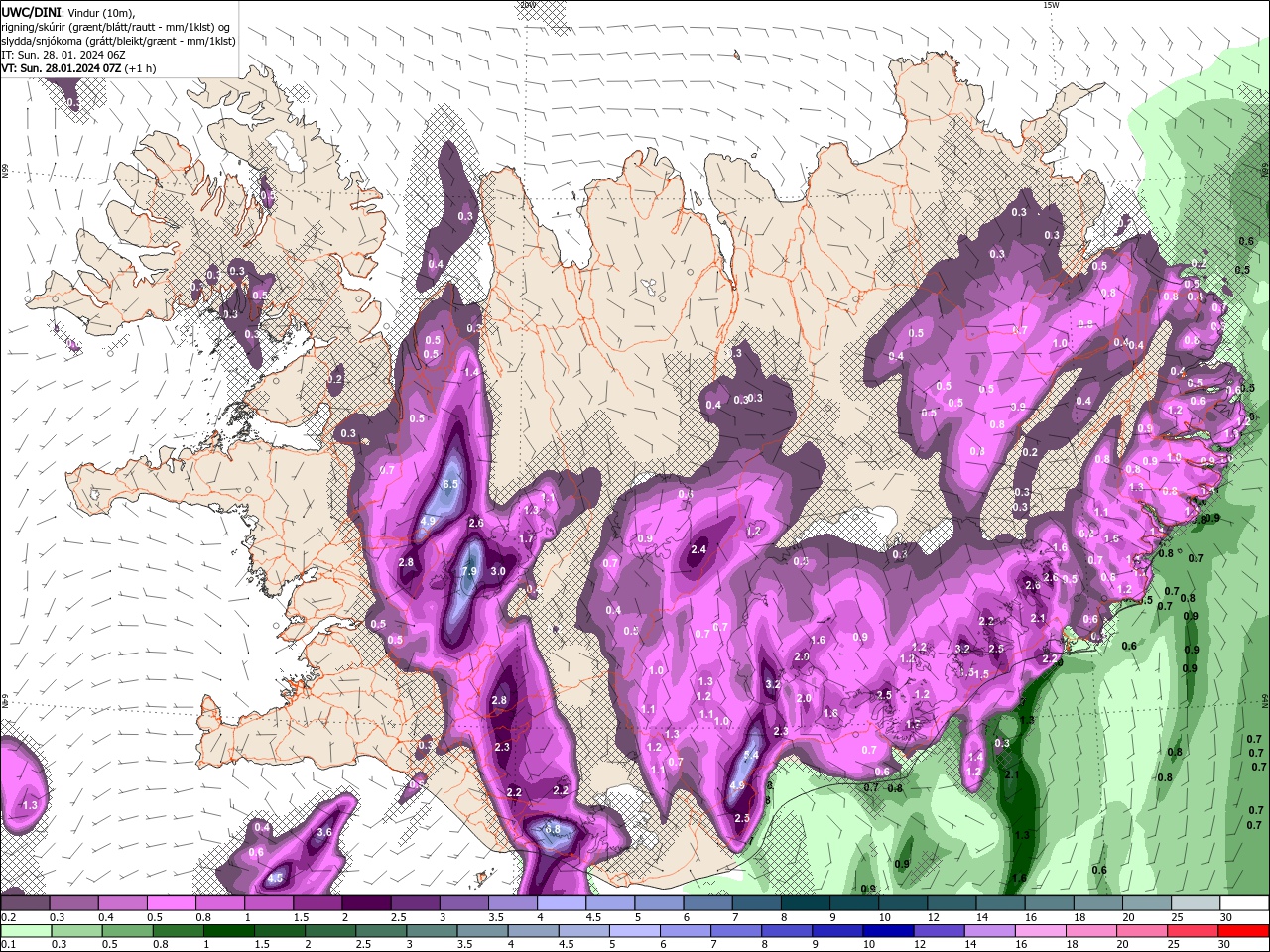Click the '20W' longitude label
The height and width of the screenshot is (952, 1270).
coord(528,5)
